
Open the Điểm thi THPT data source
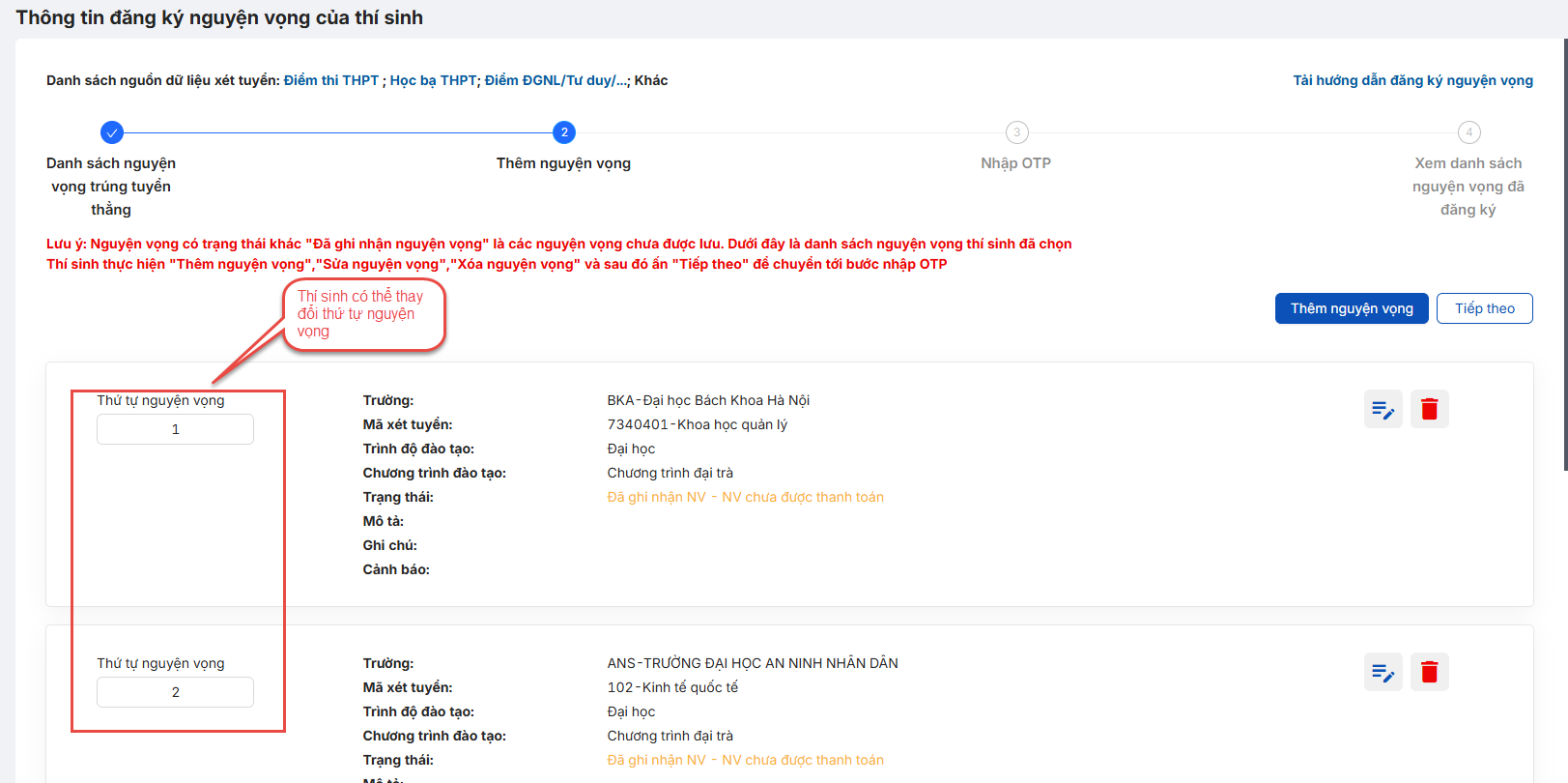coord(331,80)
